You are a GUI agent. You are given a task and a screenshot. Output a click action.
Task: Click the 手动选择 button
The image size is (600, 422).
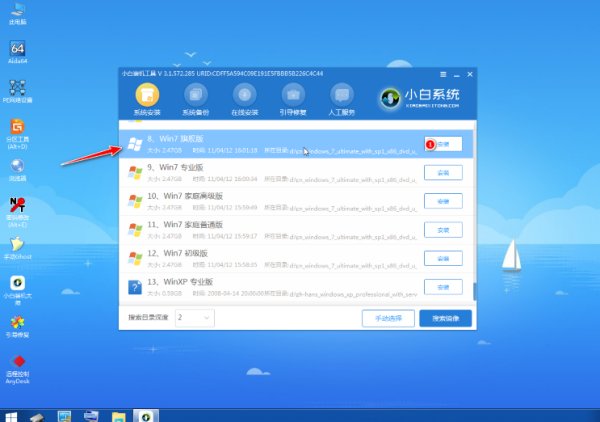(x=388, y=318)
